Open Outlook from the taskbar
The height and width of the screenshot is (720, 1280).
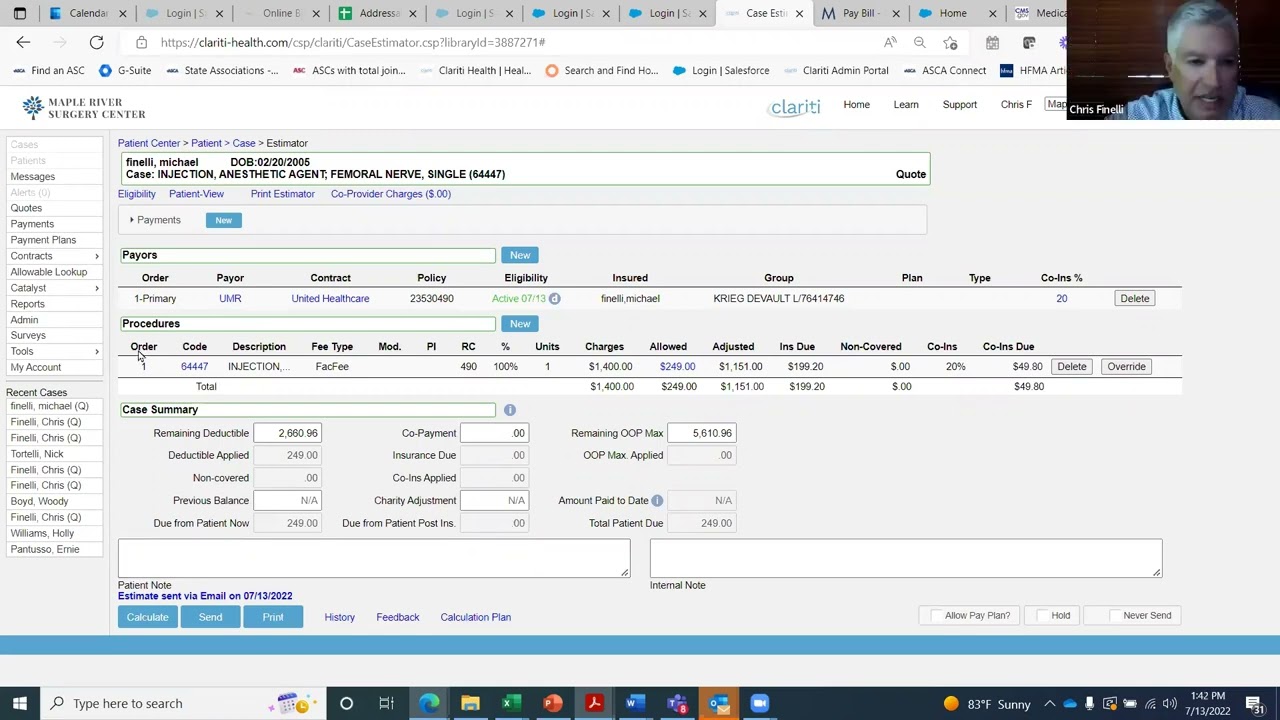tap(718, 703)
